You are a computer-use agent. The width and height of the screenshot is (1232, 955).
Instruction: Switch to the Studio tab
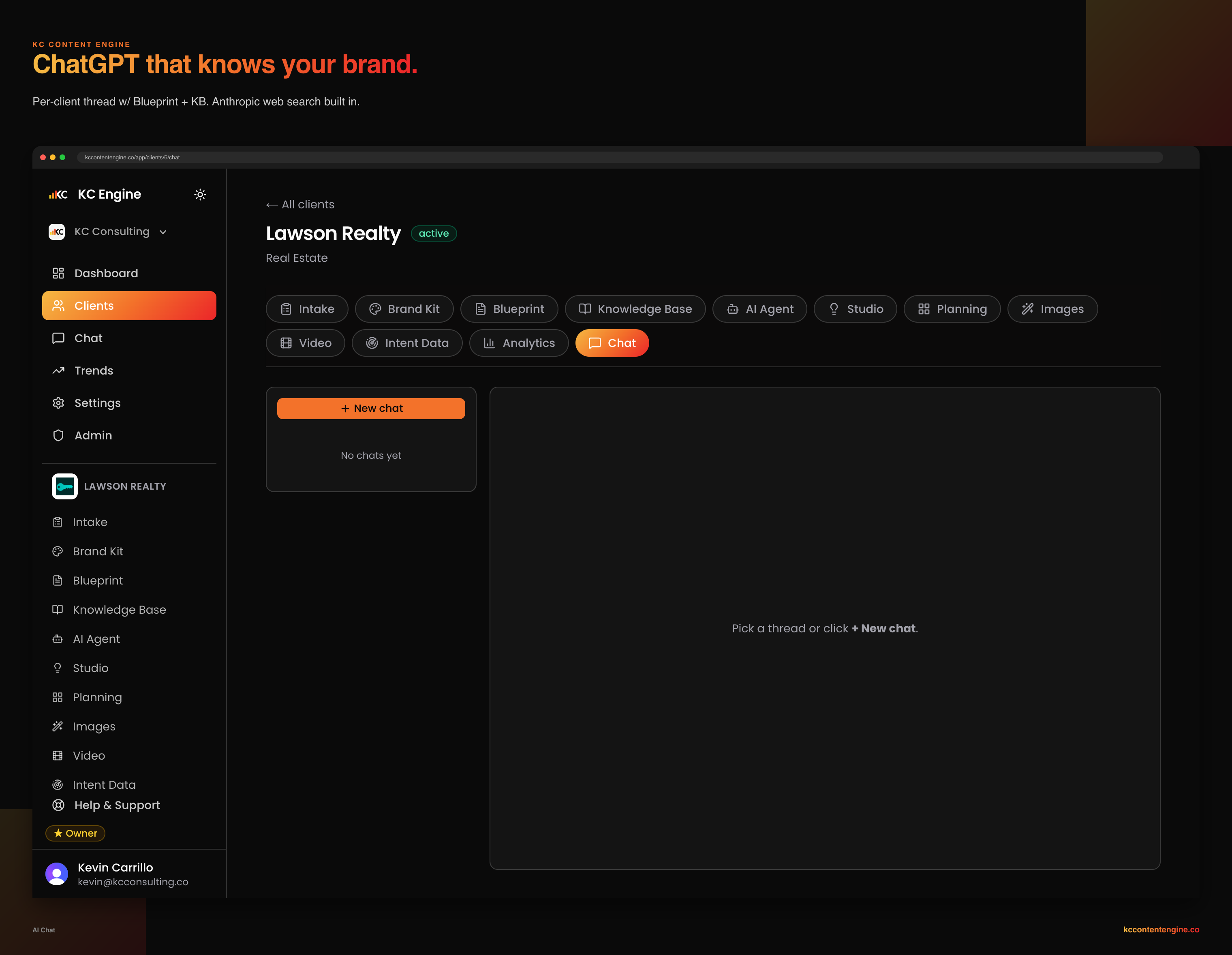pyautogui.click(x=855, y=309)
